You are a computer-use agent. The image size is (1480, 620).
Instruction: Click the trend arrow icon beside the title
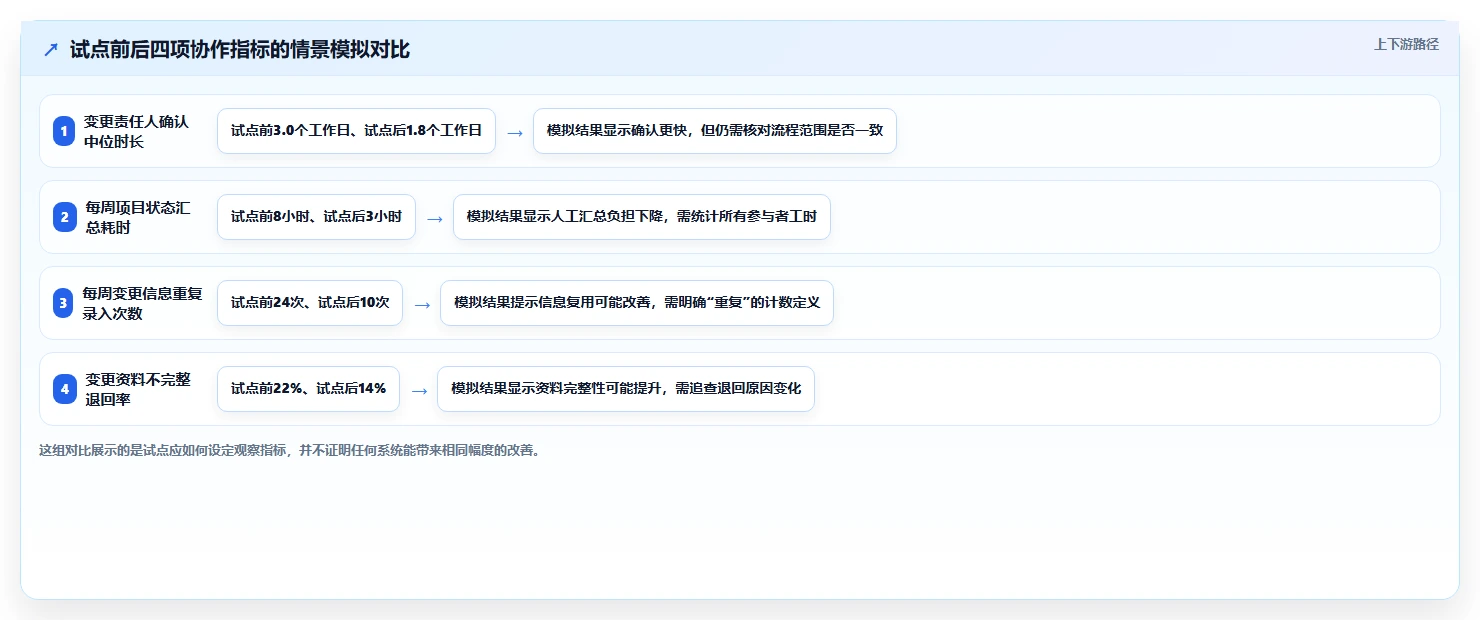click(51, 50)
